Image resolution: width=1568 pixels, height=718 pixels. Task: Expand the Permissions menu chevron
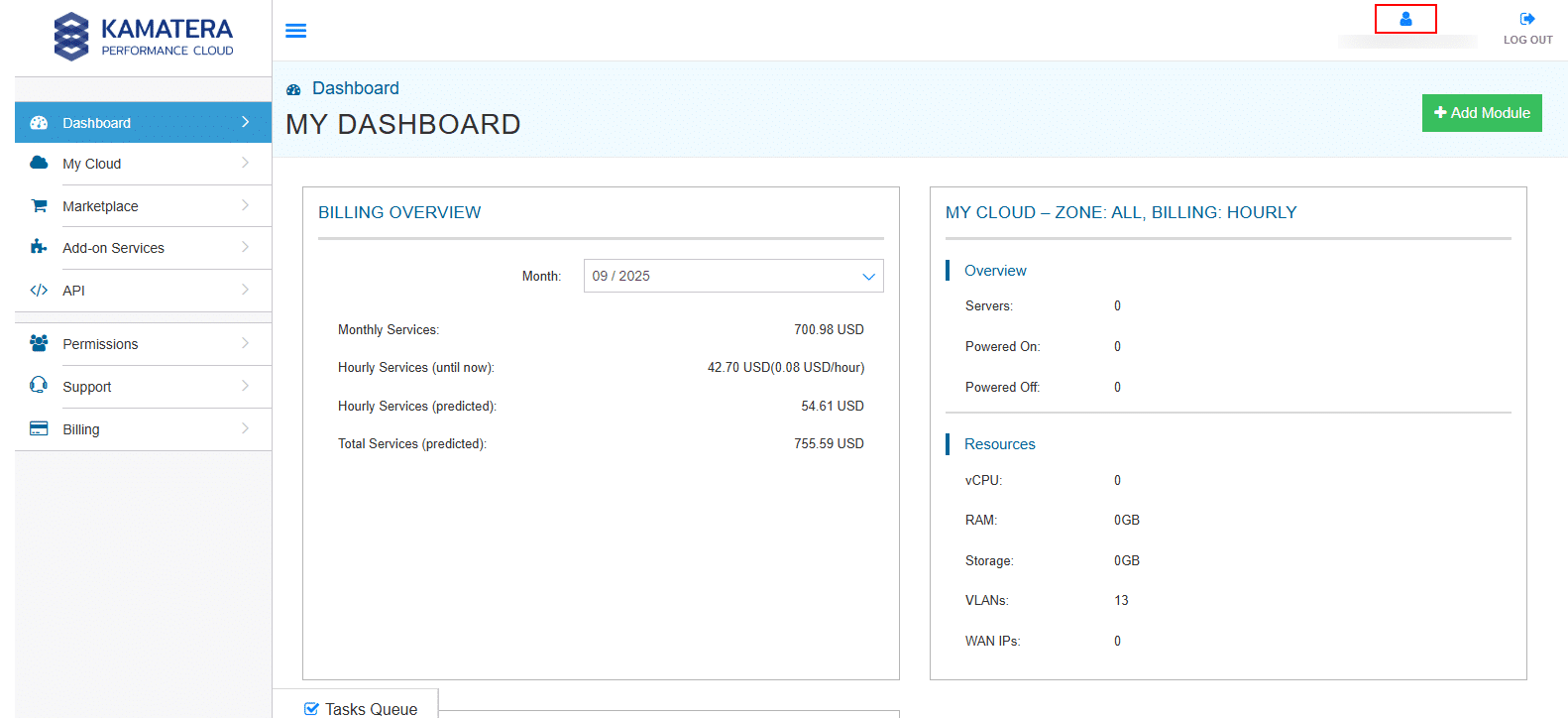tap(245, 343)
